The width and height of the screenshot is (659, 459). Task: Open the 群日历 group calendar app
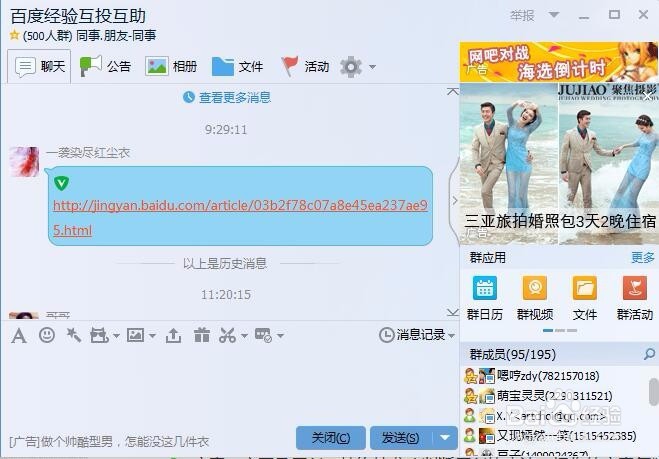[x=485, y=288]
